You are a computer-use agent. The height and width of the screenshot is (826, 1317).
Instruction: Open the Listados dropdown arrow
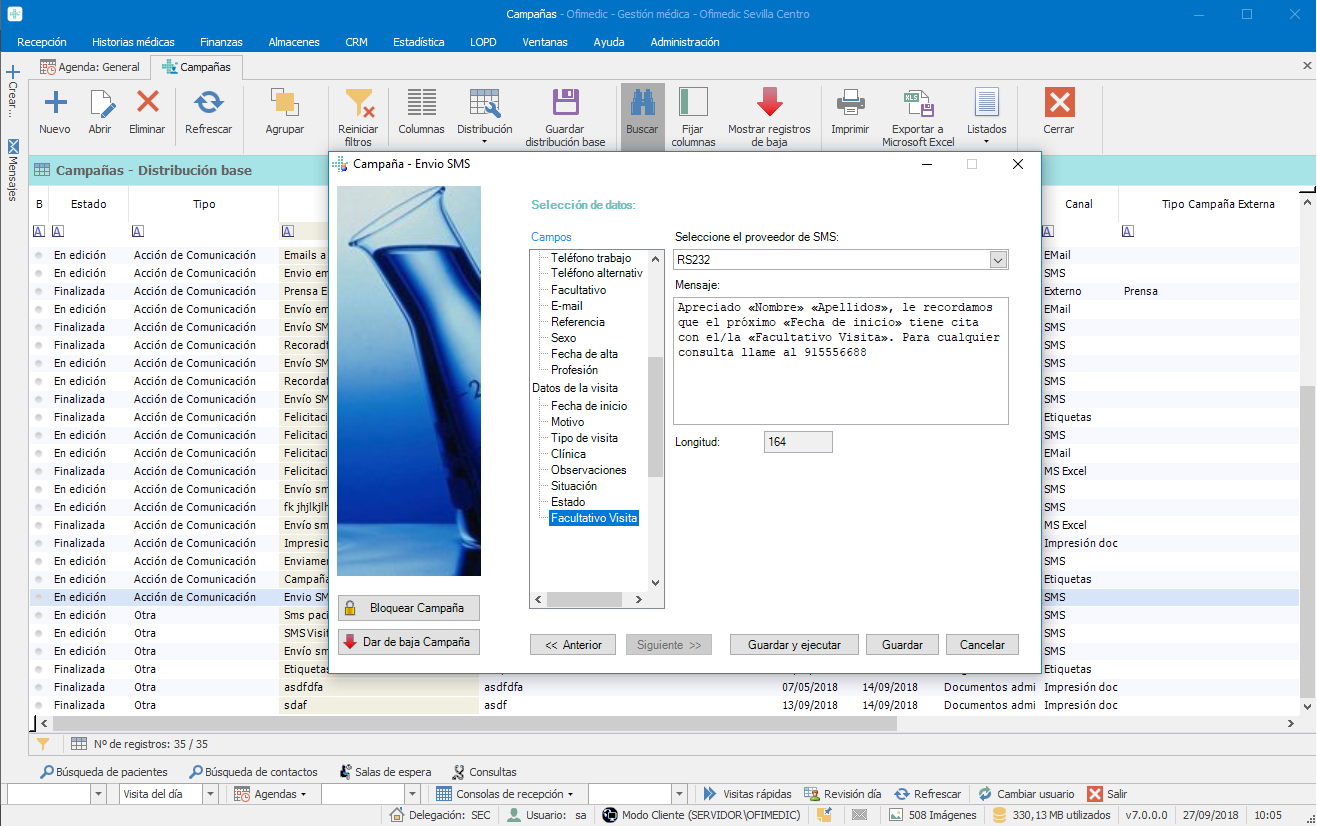(x=986, y=143)
